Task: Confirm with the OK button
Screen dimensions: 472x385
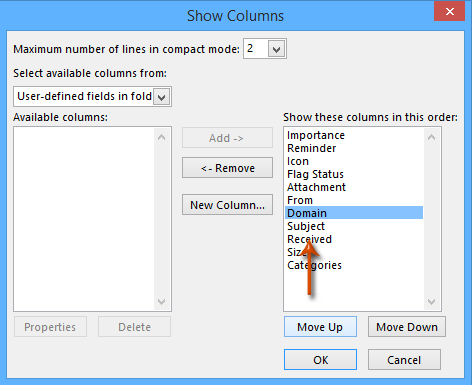Action: pyautogui.click(x=320, y=360)
